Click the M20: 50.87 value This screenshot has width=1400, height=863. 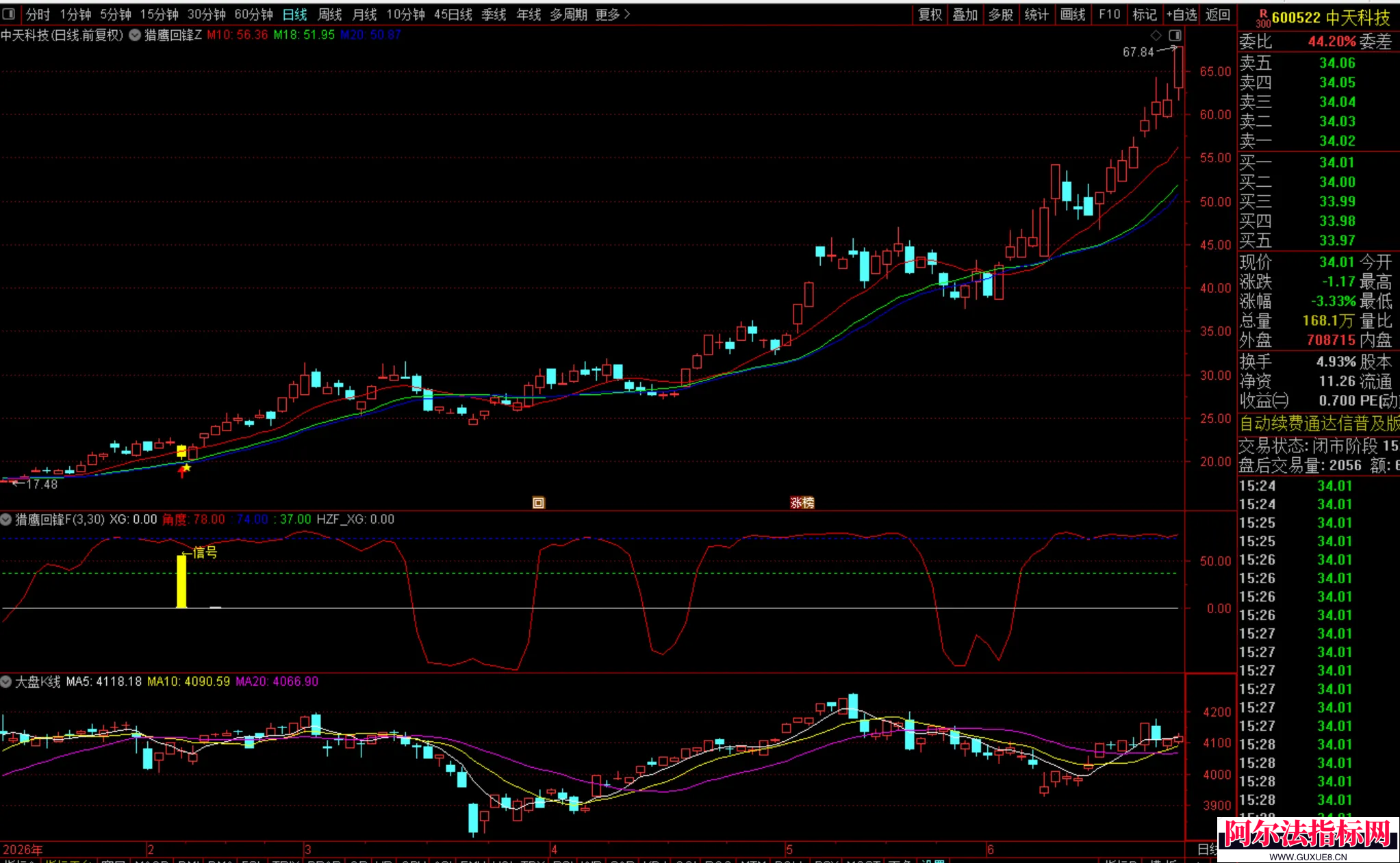click(x=370, y=35)
